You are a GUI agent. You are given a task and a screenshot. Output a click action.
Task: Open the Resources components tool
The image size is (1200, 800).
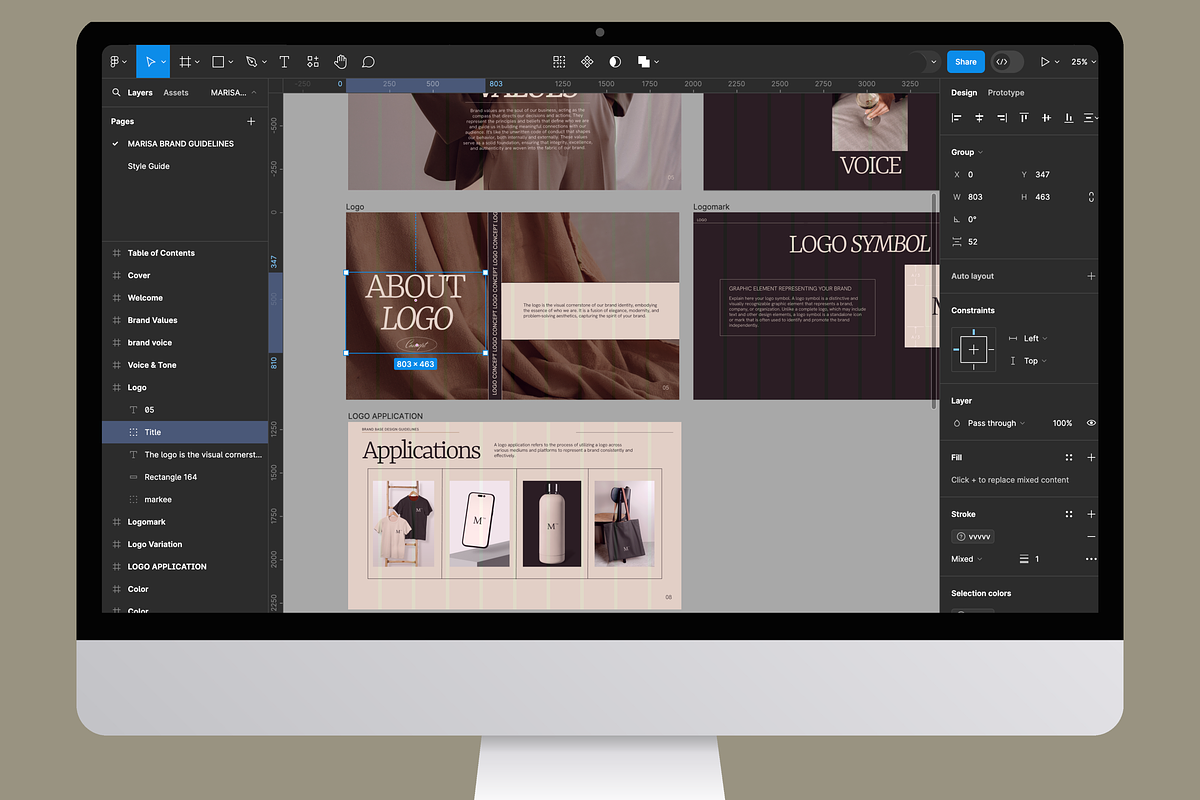(313, 62)
